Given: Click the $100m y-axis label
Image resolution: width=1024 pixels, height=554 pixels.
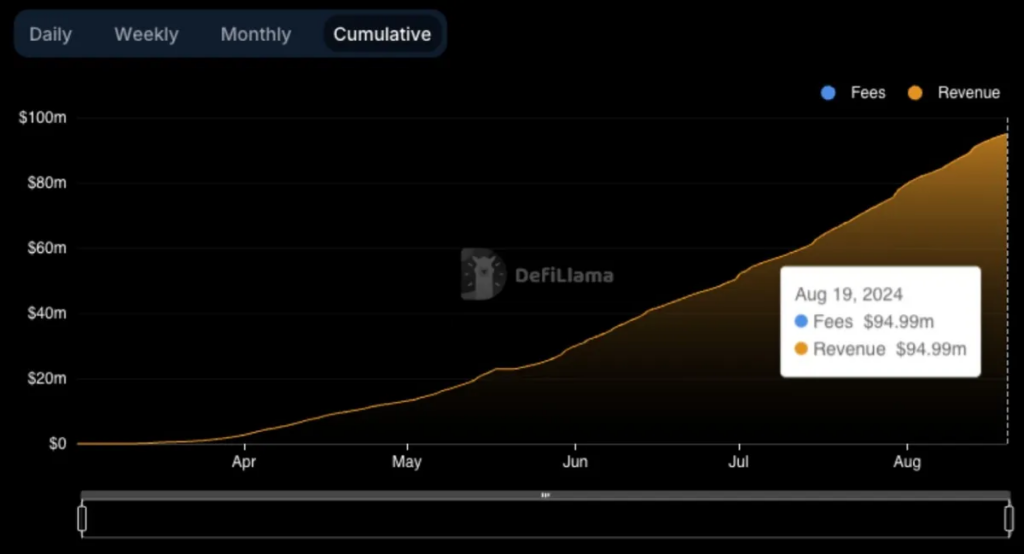Looking at the screenshot, I should click(x=42, y=118).
